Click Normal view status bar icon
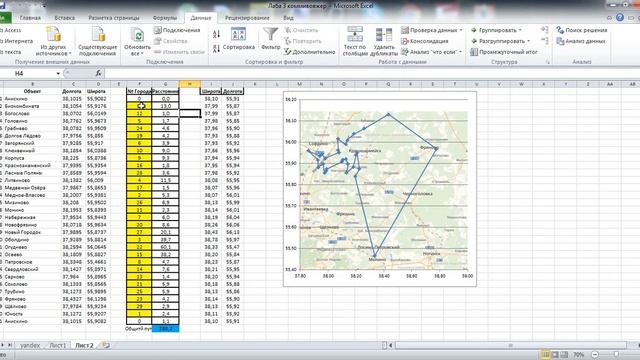 [x=545, y=355]
